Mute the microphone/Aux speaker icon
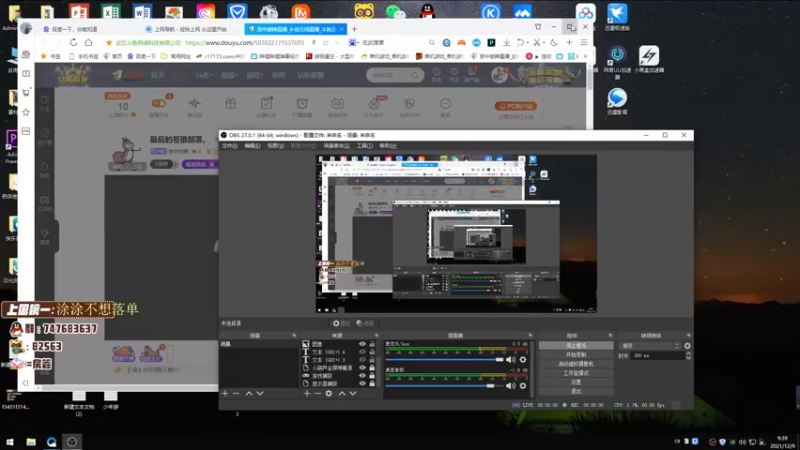Screen dimensions: 800x450 (x=511, y=360)
